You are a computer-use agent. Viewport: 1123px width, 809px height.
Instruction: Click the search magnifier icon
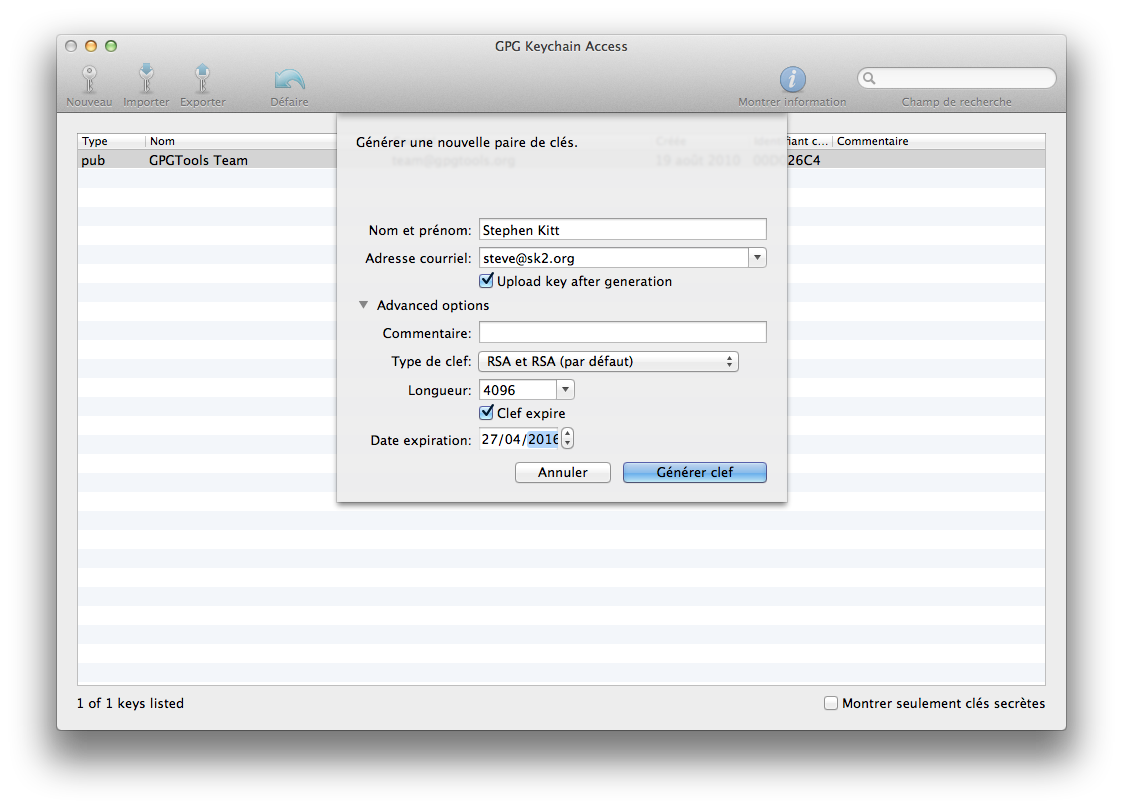(870, 78)
